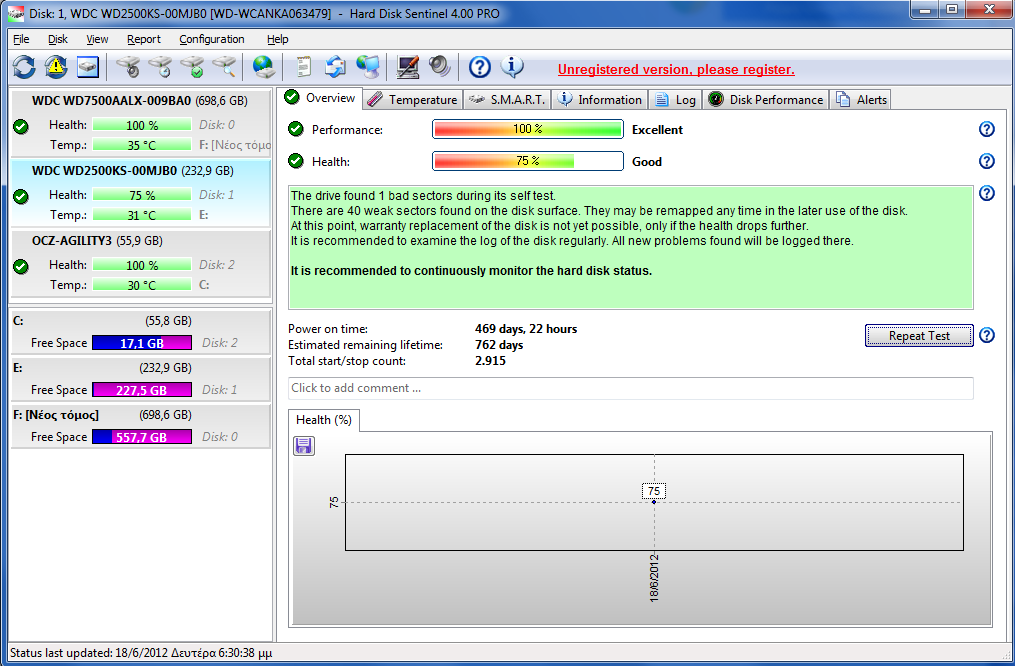Click the information bubble toolbar icon
This screenshot has width=1015, height=666.
coord(512,66)
